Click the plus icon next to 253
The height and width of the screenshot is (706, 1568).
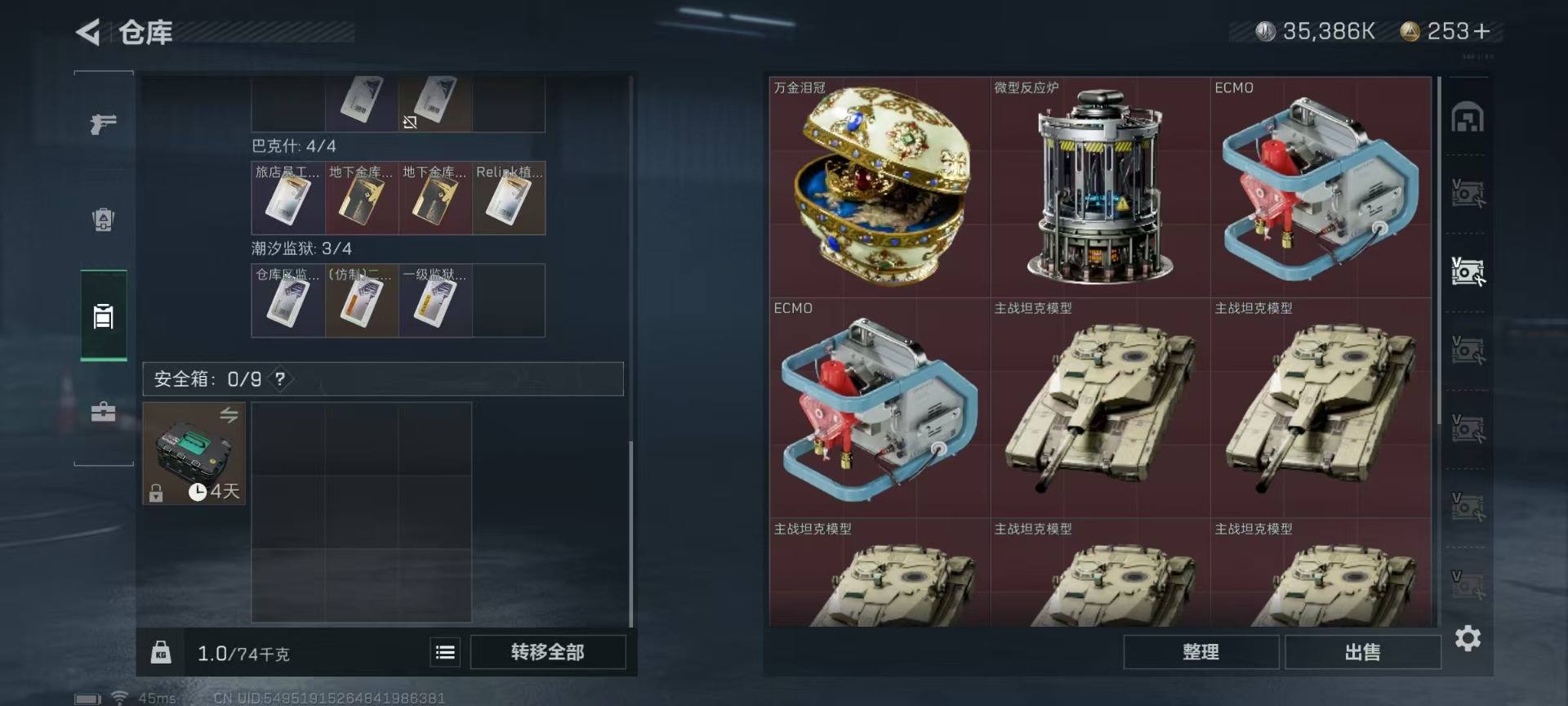tap(1482, 31)
